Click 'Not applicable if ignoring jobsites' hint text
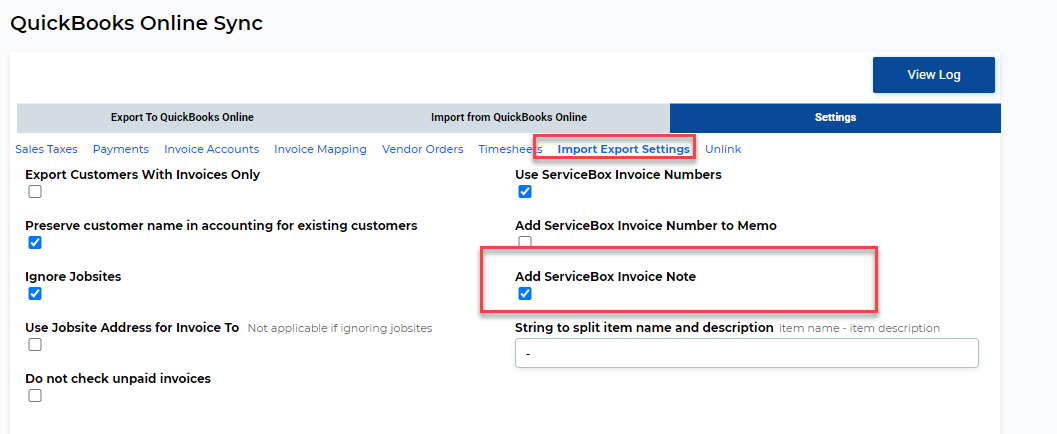 pos(340,329)
